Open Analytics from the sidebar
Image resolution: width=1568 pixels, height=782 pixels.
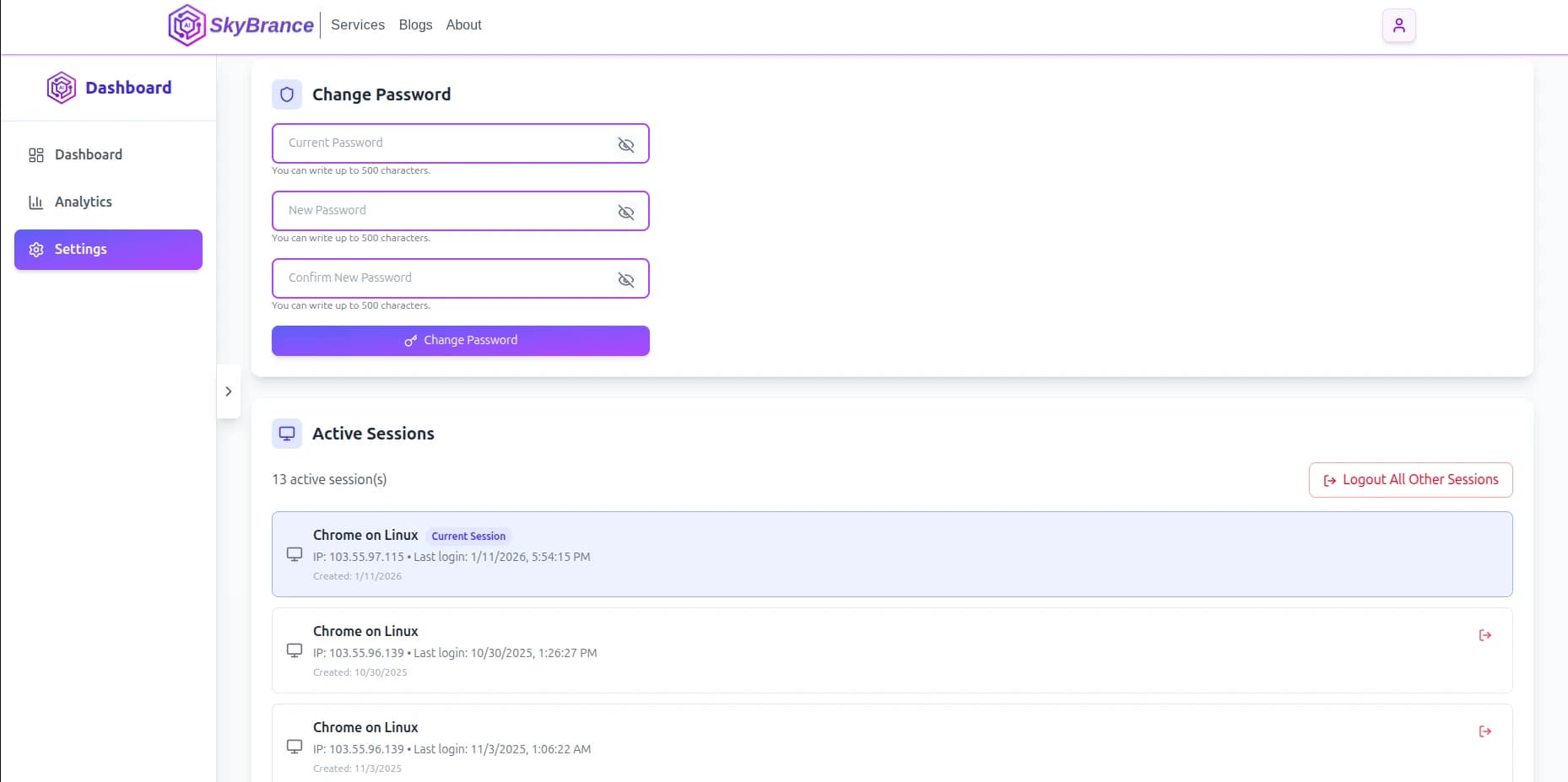pos(83,202)
